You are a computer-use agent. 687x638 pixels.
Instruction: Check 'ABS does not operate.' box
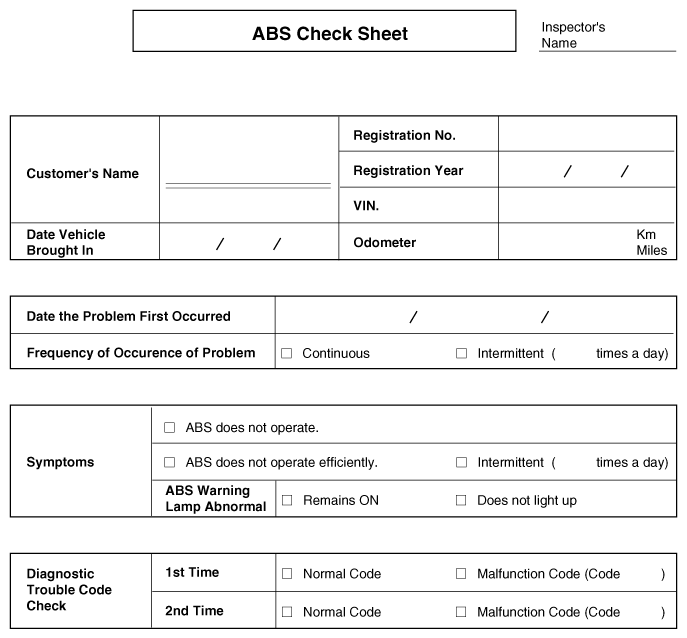pos(170,427)
